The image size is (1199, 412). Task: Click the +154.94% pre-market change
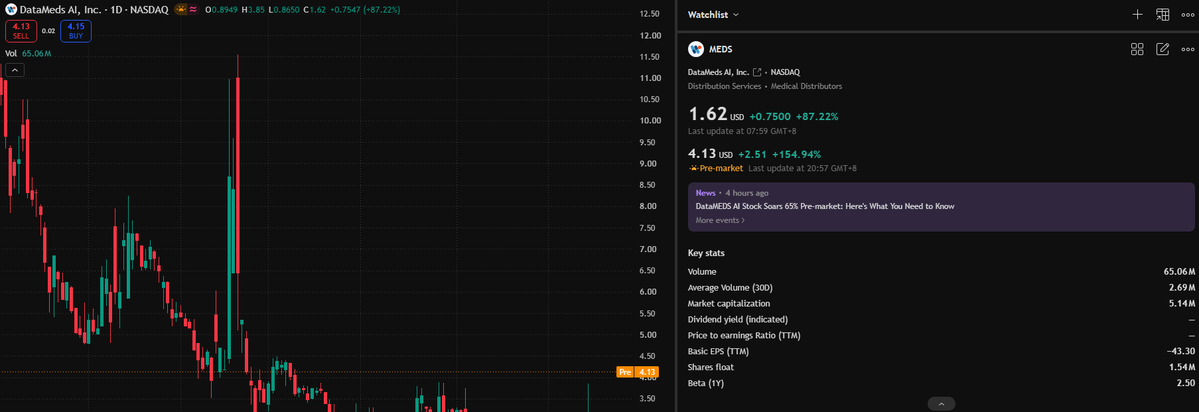tap(796, 154)
